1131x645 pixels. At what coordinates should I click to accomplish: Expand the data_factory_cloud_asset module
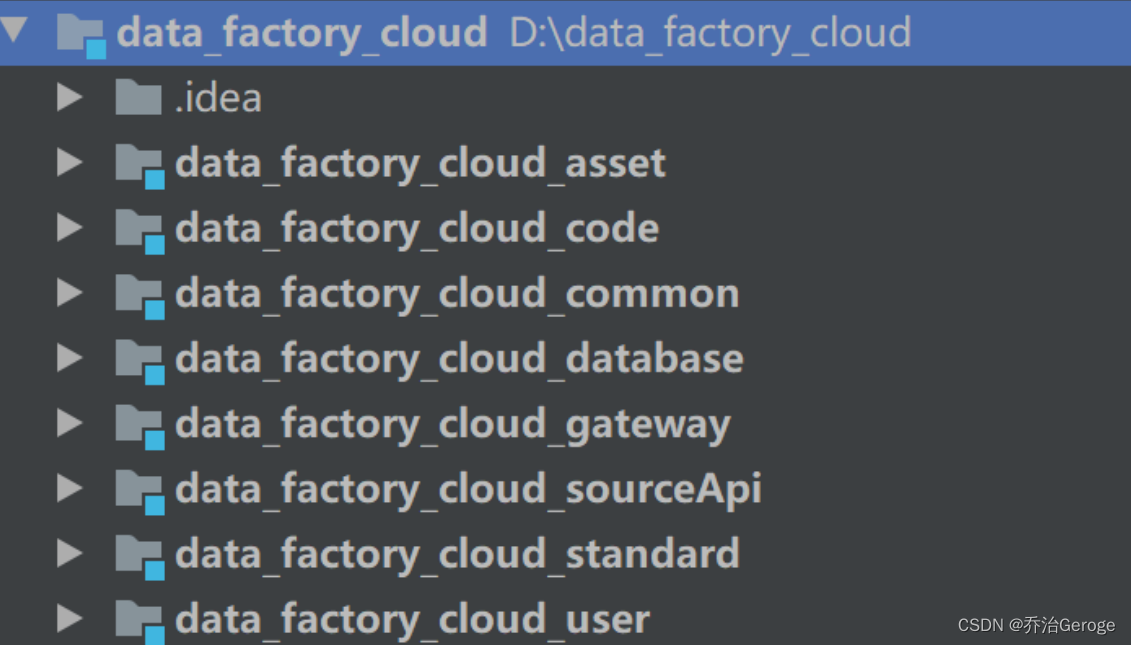(x=68, y=163)
